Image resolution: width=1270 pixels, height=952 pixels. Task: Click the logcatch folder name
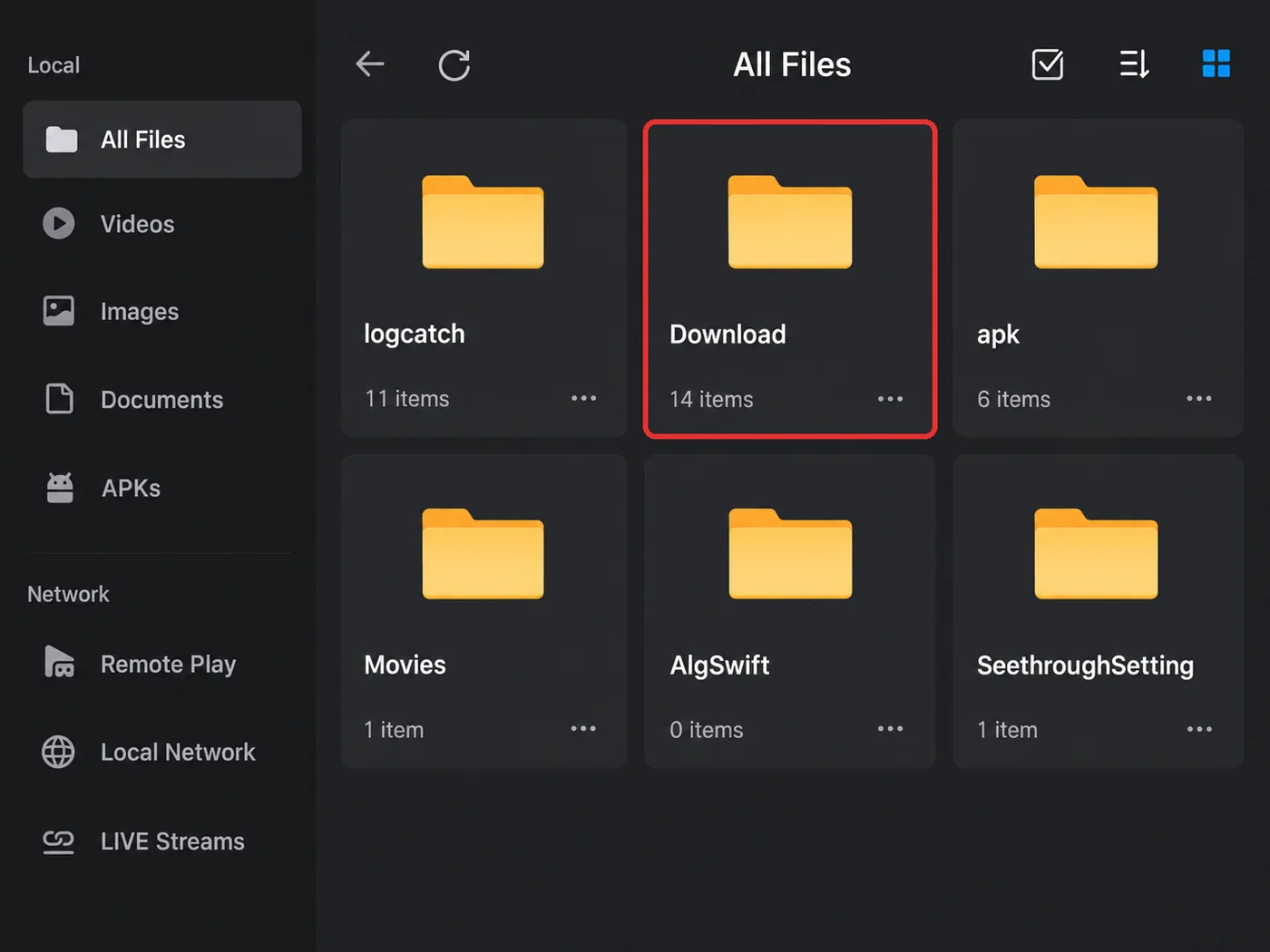pyautogui.click(x=415, y=335)
